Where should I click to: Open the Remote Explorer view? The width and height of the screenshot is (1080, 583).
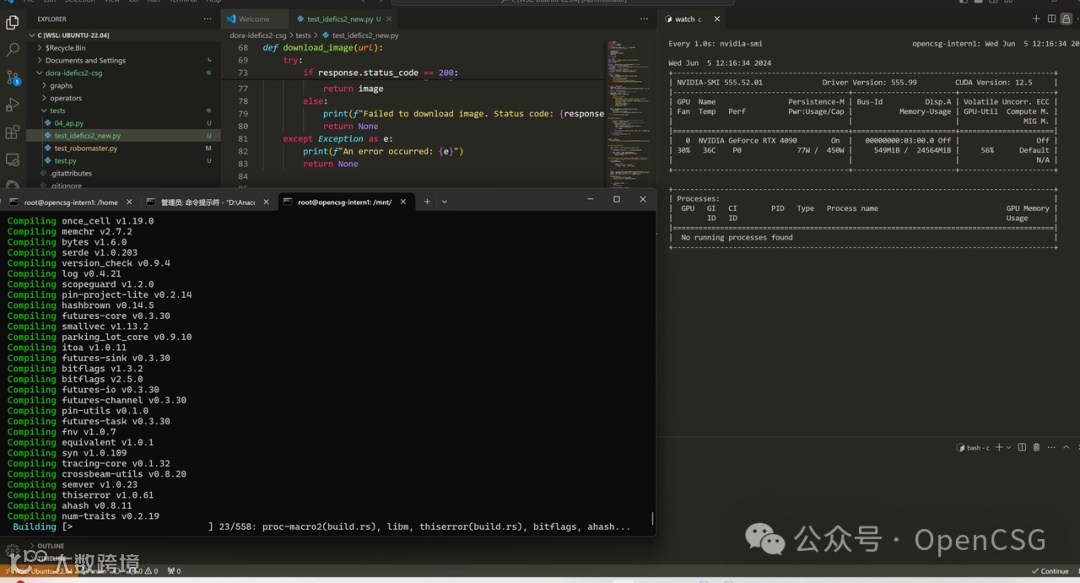coord(12,160)
